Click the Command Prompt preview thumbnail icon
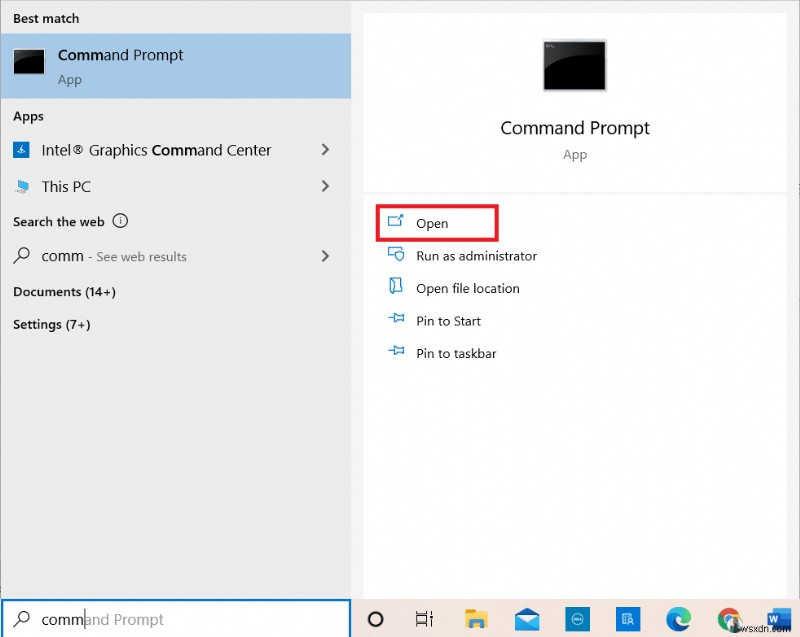The image size is (800, 637). coord(575,65)
